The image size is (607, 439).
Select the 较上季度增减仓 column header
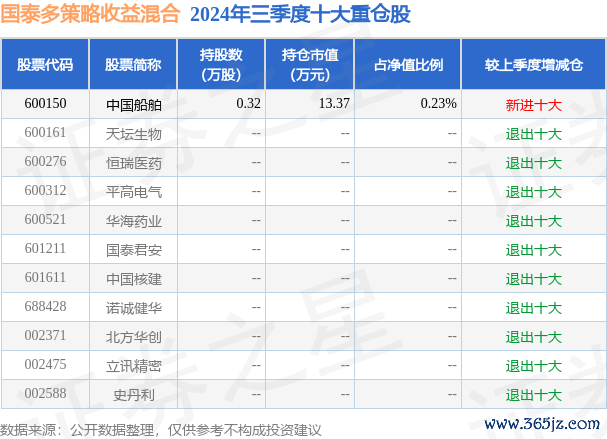click(x=533, y=65)
